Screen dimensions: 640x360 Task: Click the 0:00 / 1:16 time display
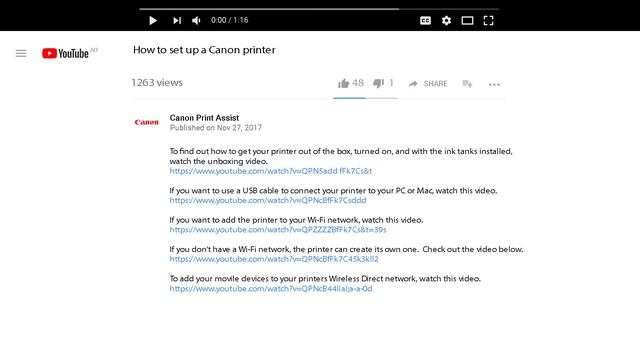[x=229, y=20]
